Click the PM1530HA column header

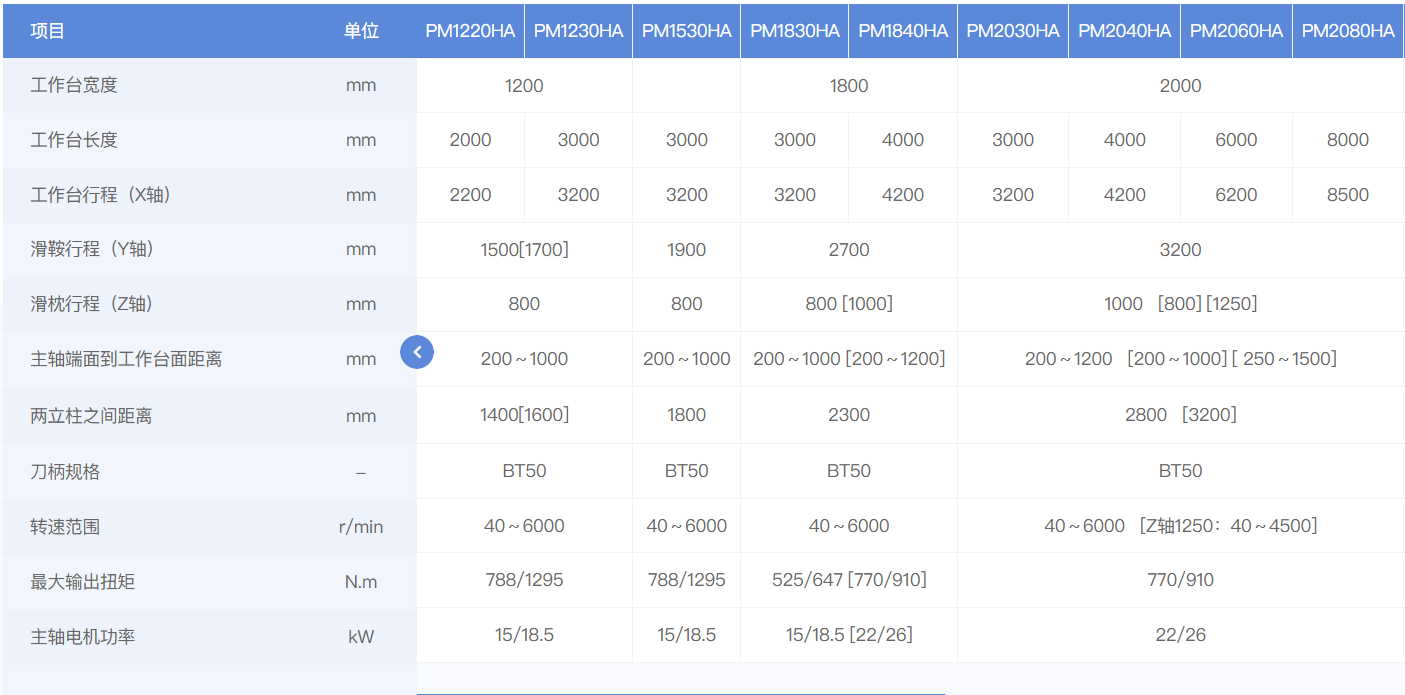click(x=686, y=31)
